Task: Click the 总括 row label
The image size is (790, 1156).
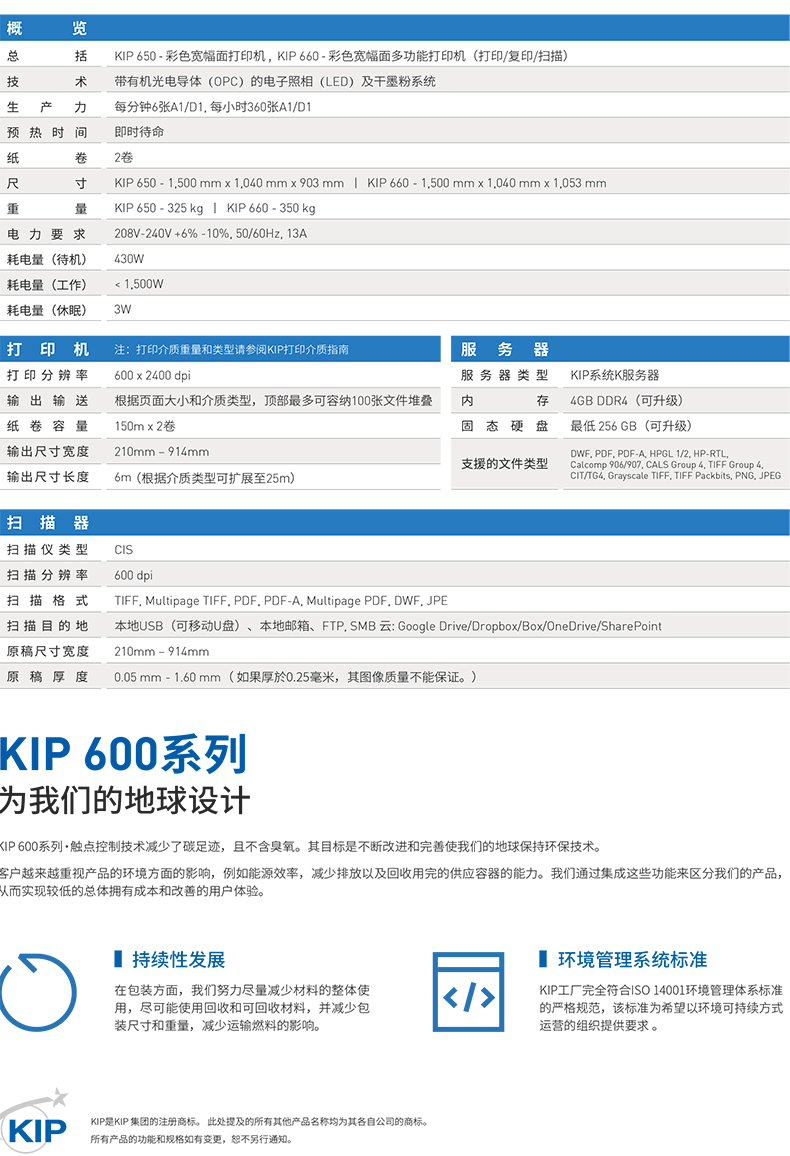Action: pos(47,56)
